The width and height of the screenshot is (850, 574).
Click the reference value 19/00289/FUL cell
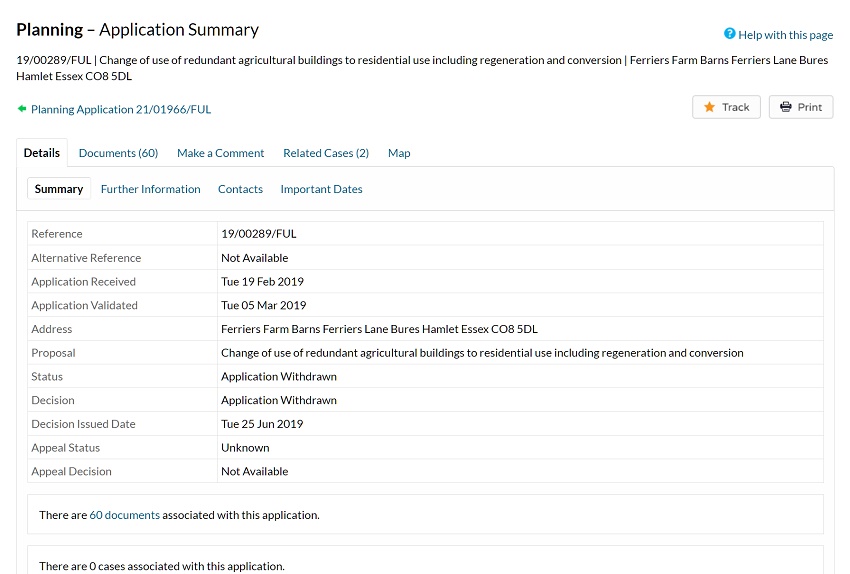(x=520, y=234)
